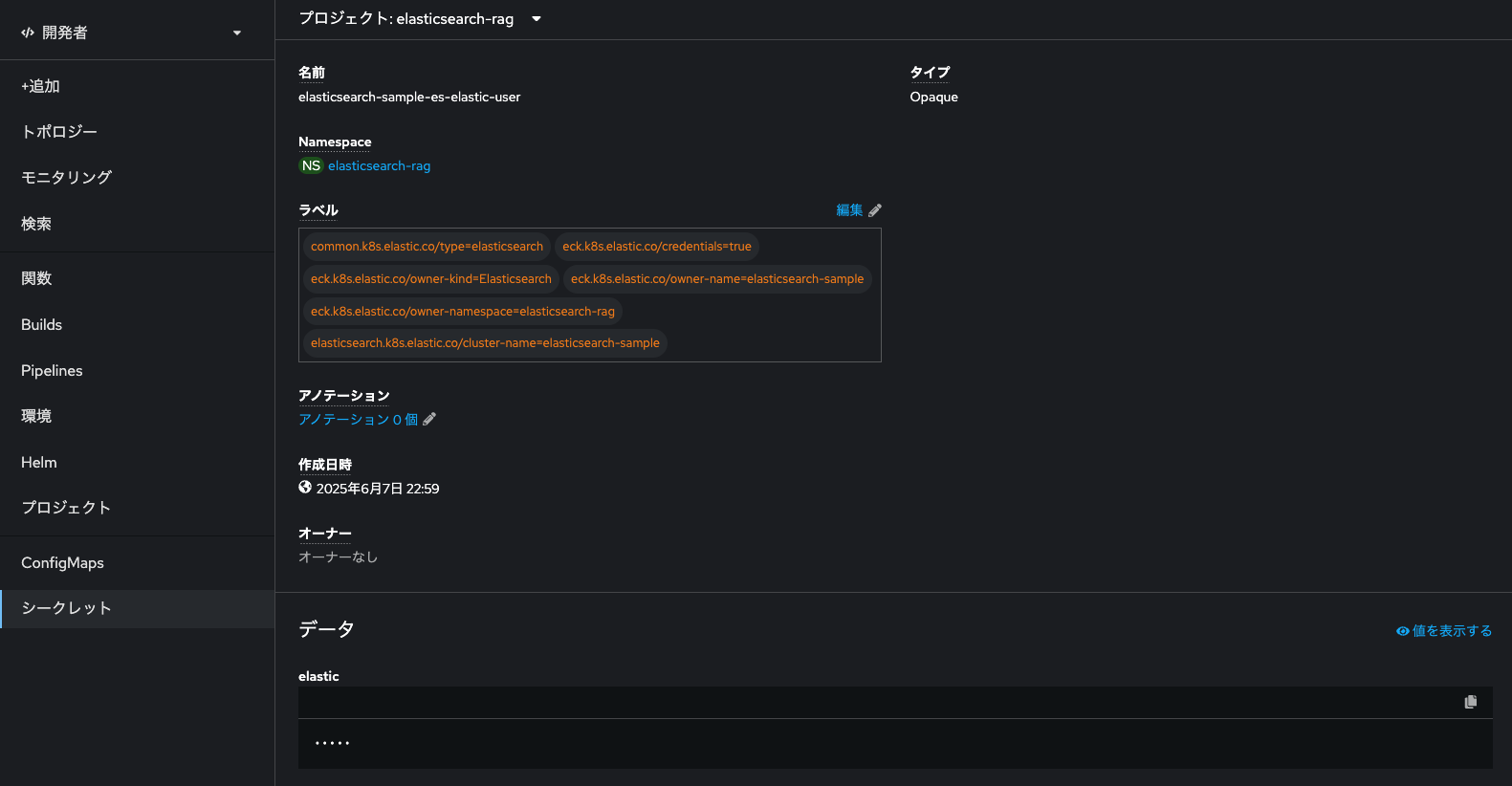Click the Namespace field label
The width and height of the screenshot is (1512, 786).
coord(335,142)
